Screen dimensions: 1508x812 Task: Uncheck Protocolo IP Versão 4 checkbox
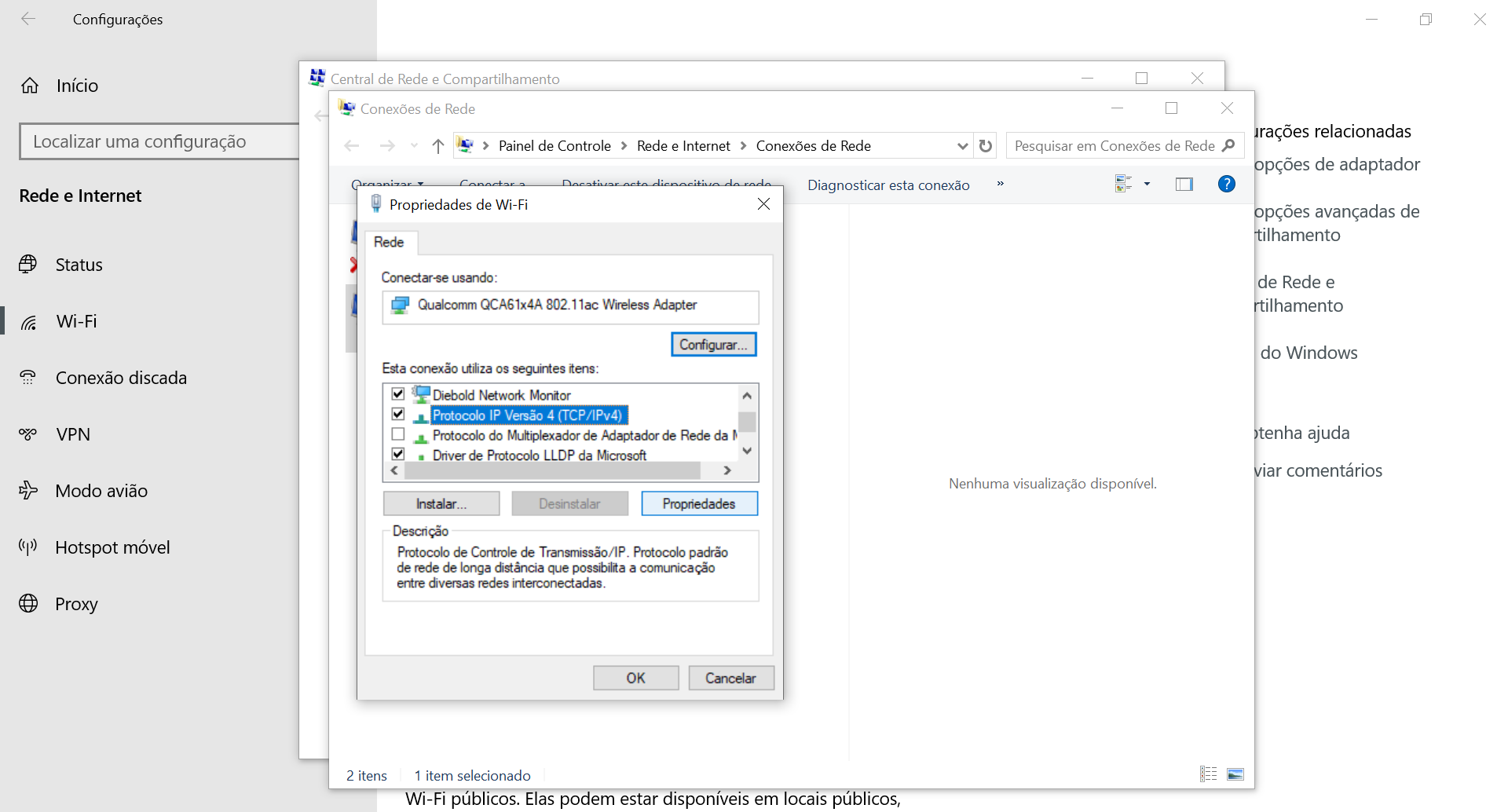(x=398, y=414)
